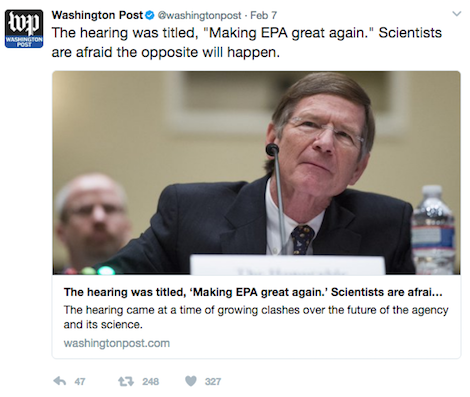Open the Washington Post profile avatar
This screenshot has width=470, height=397.
pyautogui.click(x=24, y=29)
